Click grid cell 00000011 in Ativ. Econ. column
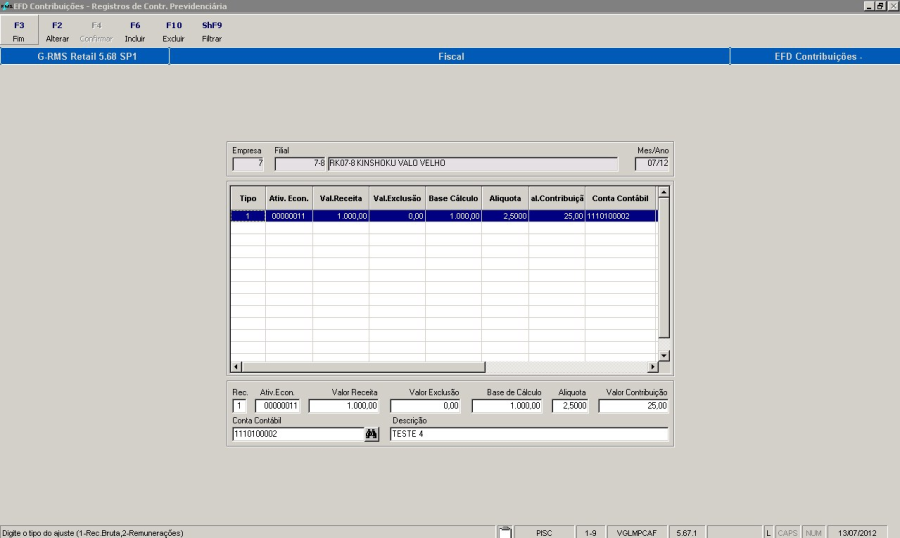This screenshot has height=538, width=900. coord(289,216)
